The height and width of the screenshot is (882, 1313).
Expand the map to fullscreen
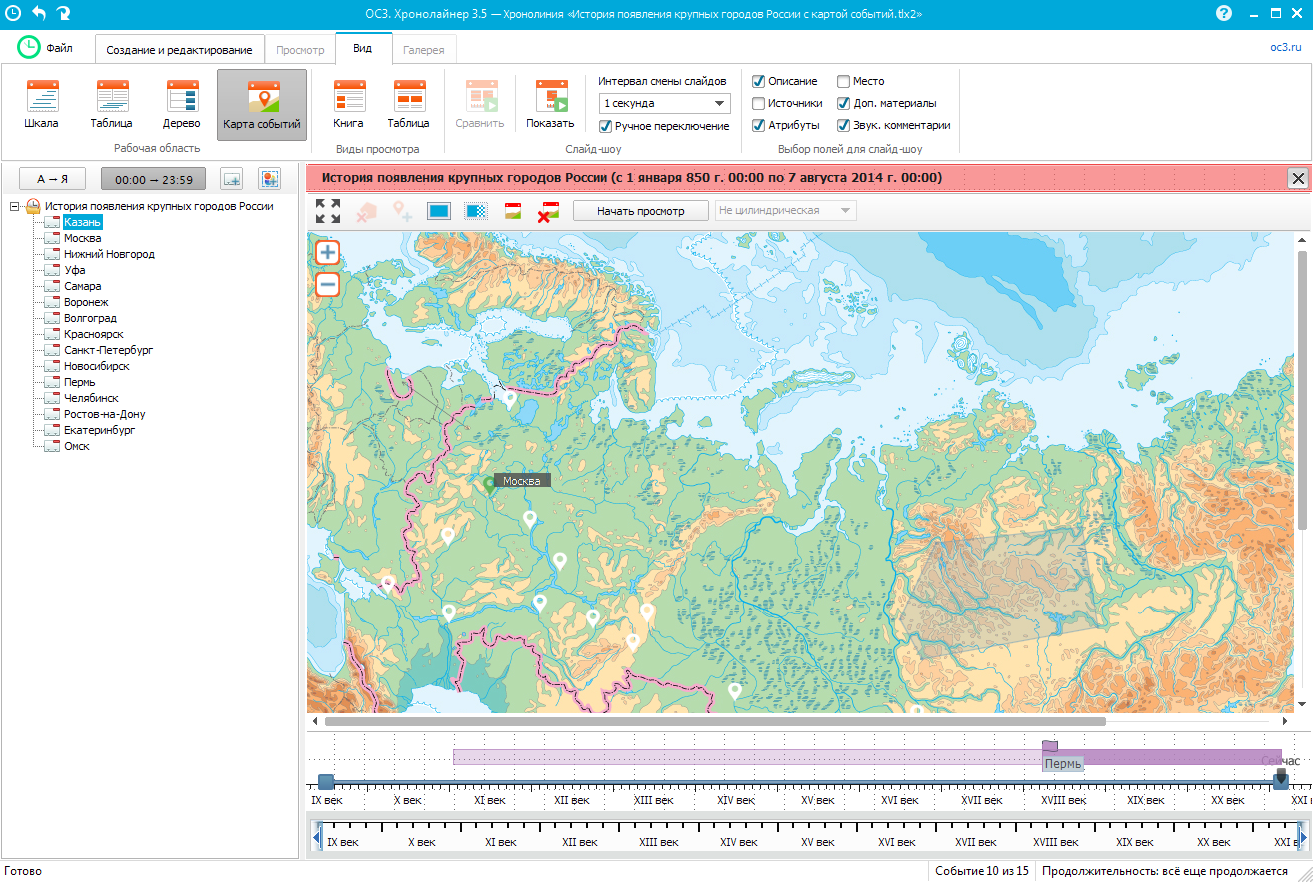click(x=327, y=211)
